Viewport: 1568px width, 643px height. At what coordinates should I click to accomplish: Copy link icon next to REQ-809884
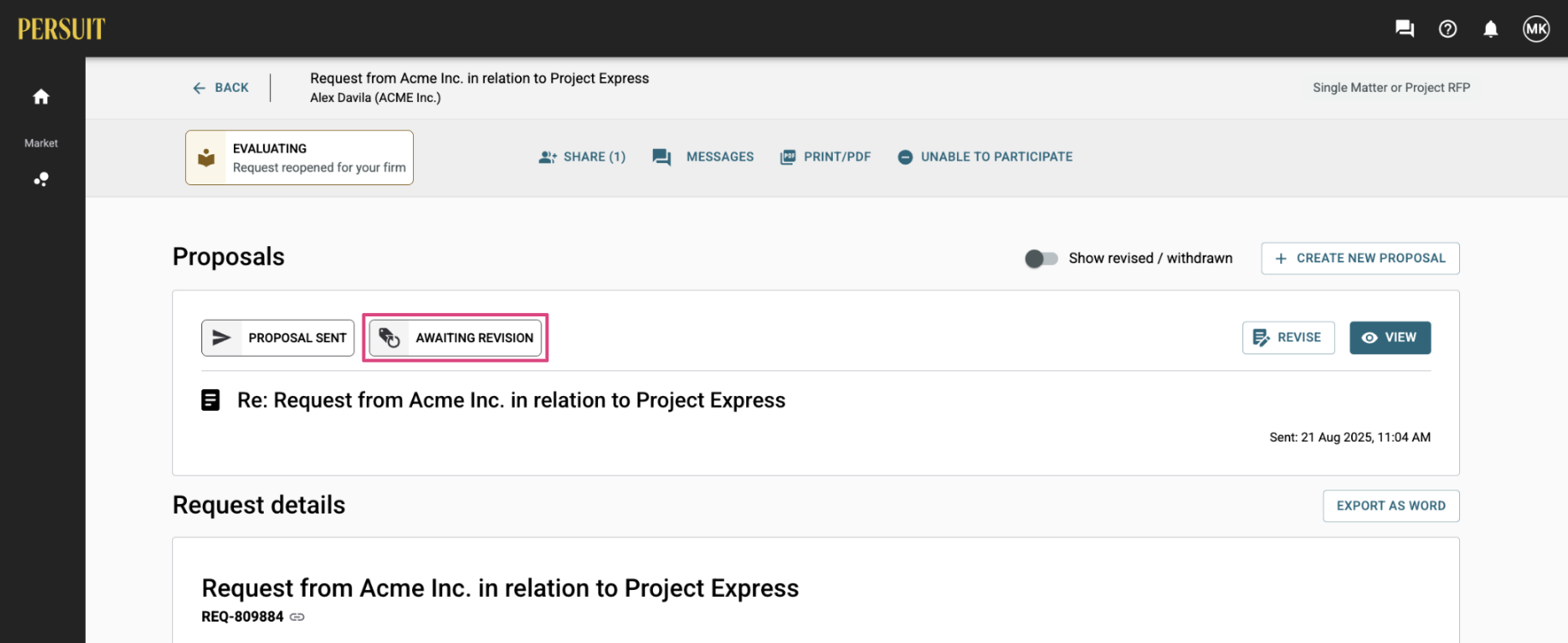click(296, 617)
